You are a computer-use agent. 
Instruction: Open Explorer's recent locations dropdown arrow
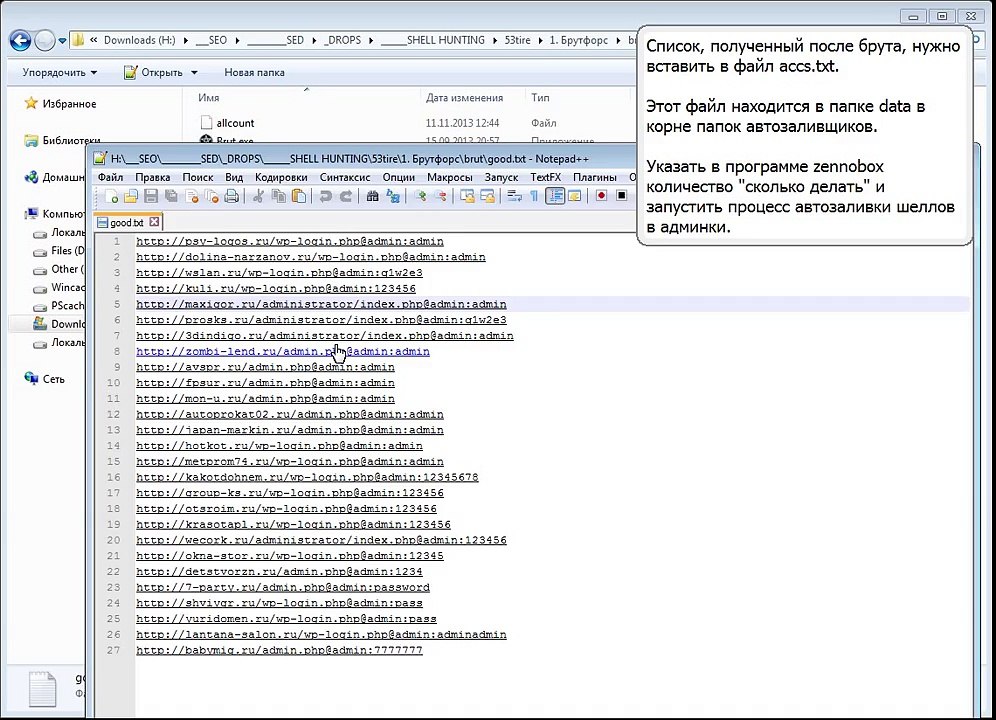(62, 41)
